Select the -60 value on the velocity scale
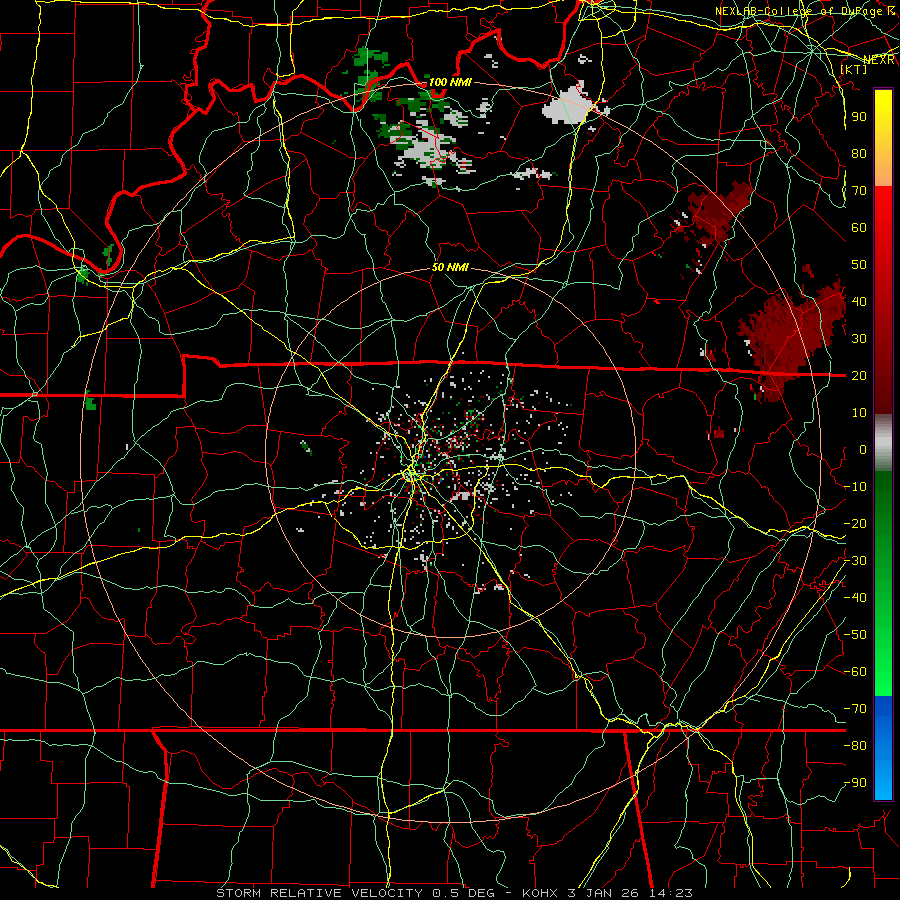The image size is (900, 900). pos(855,672)
